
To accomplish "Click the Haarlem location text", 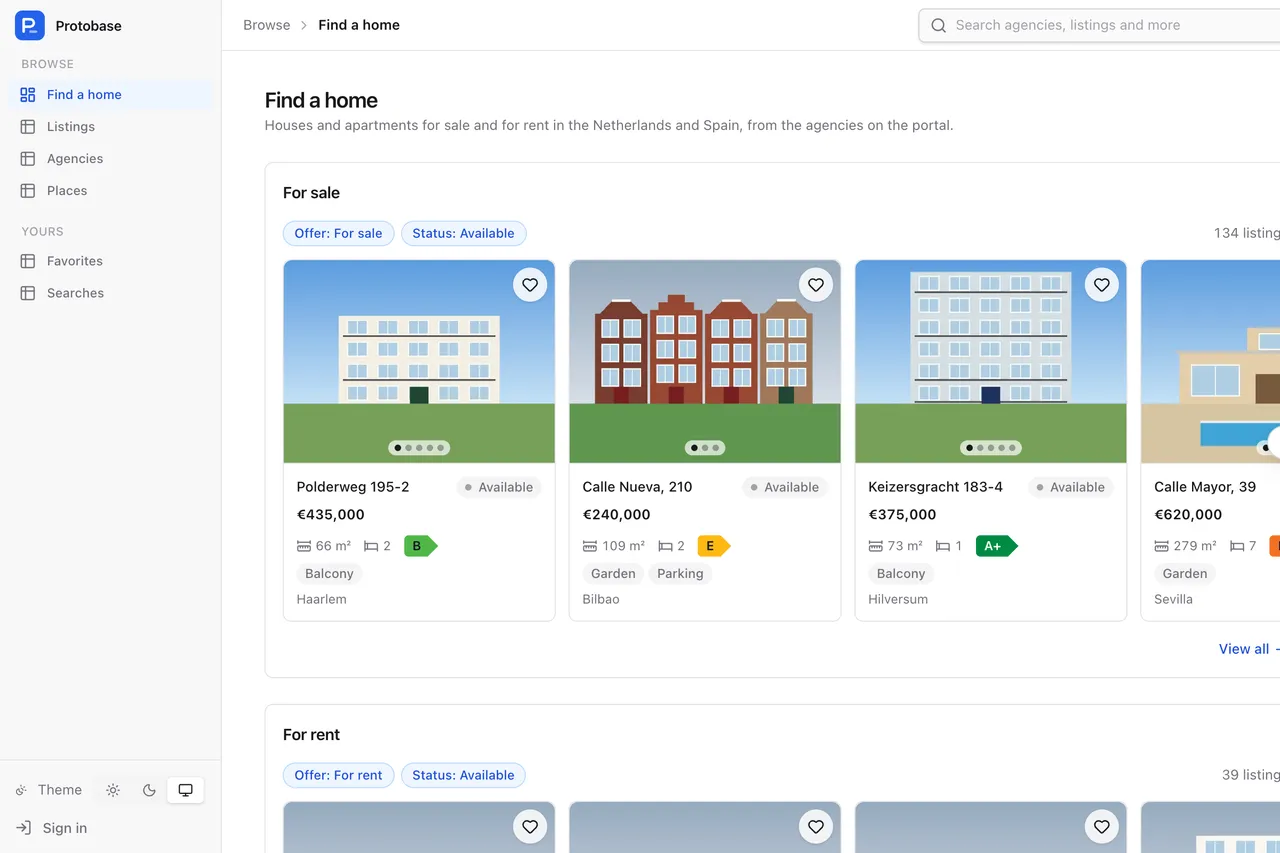I will [x=321, y=600].
